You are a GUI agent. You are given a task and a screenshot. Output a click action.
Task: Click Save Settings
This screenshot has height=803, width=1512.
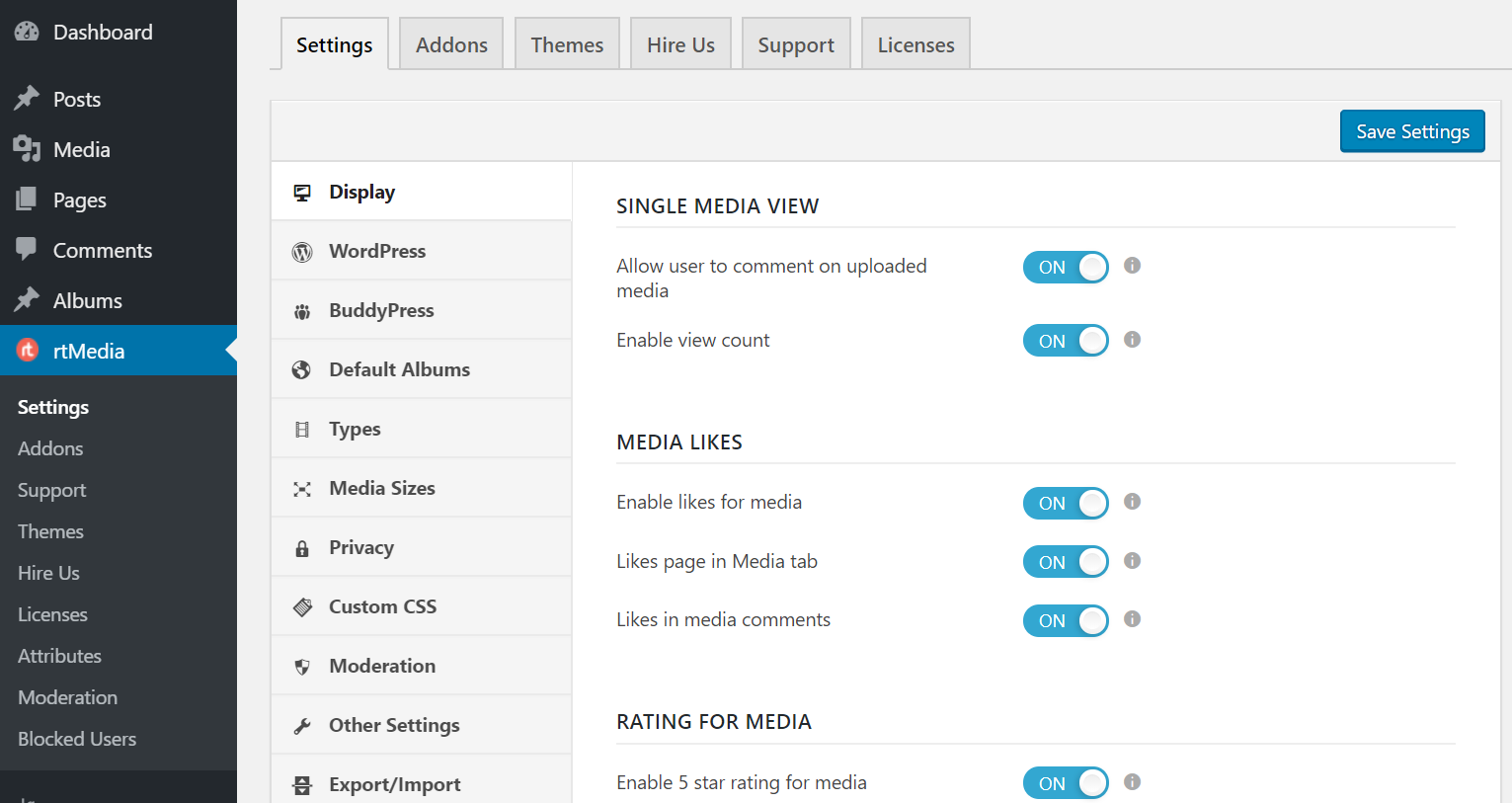click(1411, 130)
